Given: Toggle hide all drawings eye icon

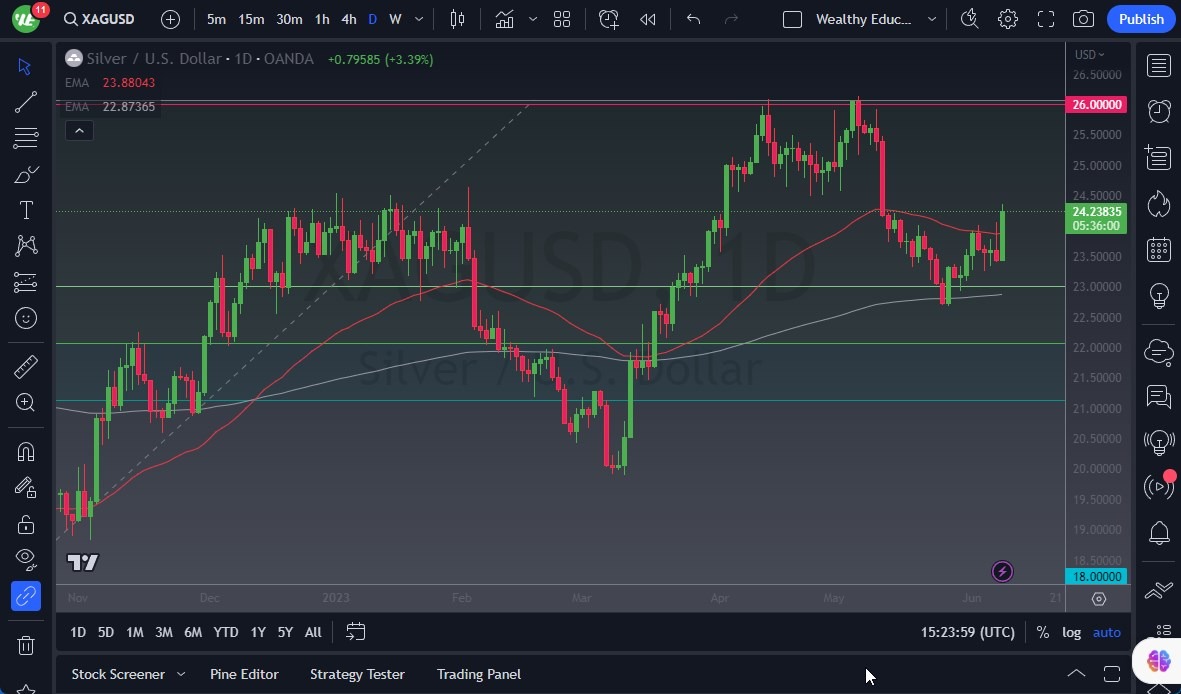Looking at the screenshot, I should 26,558.
